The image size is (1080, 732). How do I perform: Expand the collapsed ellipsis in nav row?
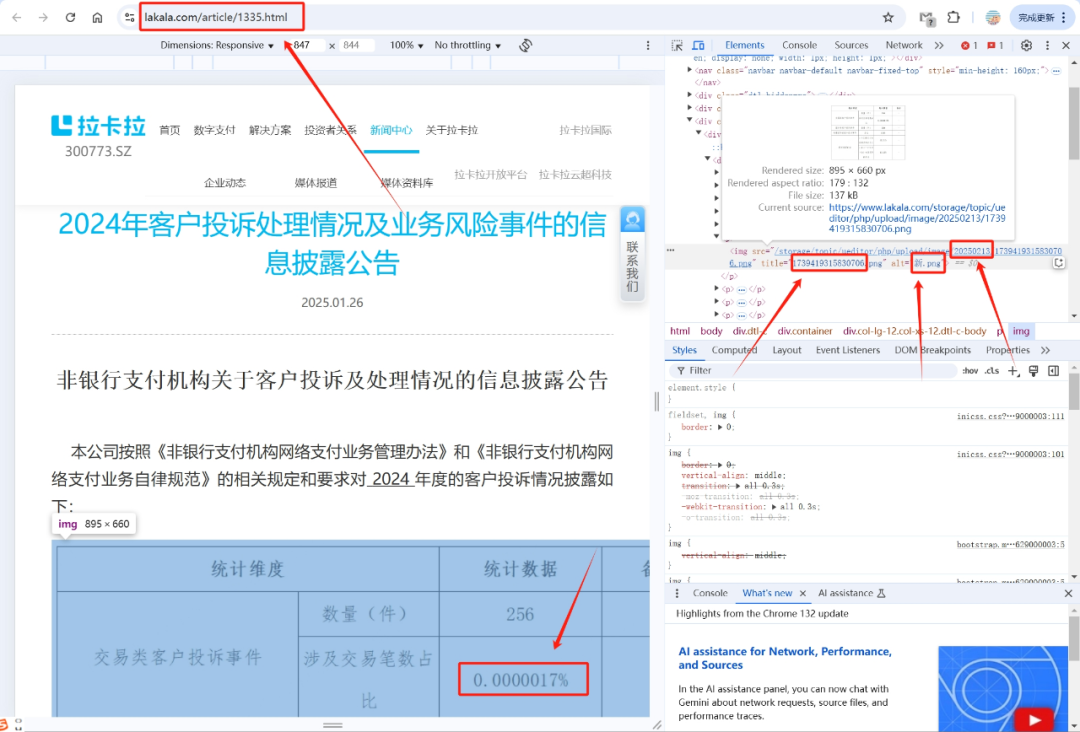pos(1057,71)
